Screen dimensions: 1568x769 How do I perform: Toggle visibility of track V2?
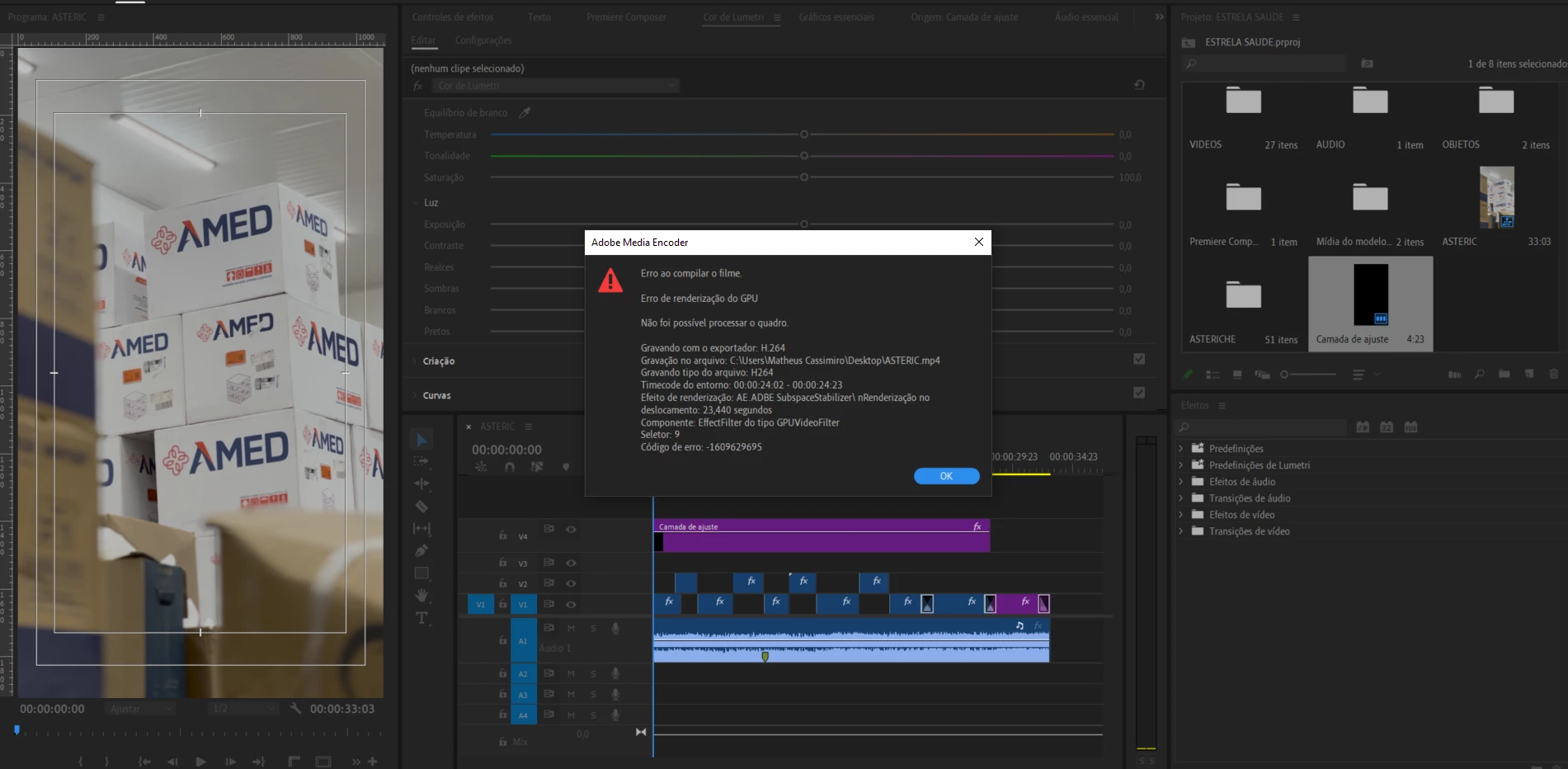pyautogui.click(x=571, y=583)
